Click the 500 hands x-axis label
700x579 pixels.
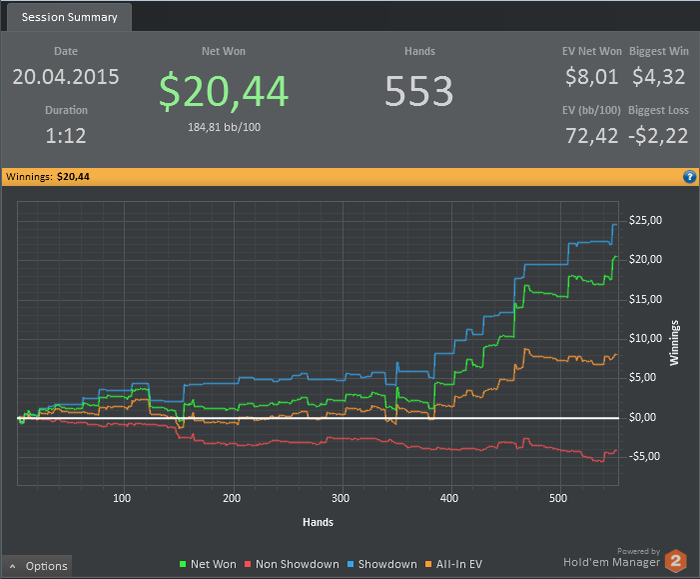coord(558,498)
